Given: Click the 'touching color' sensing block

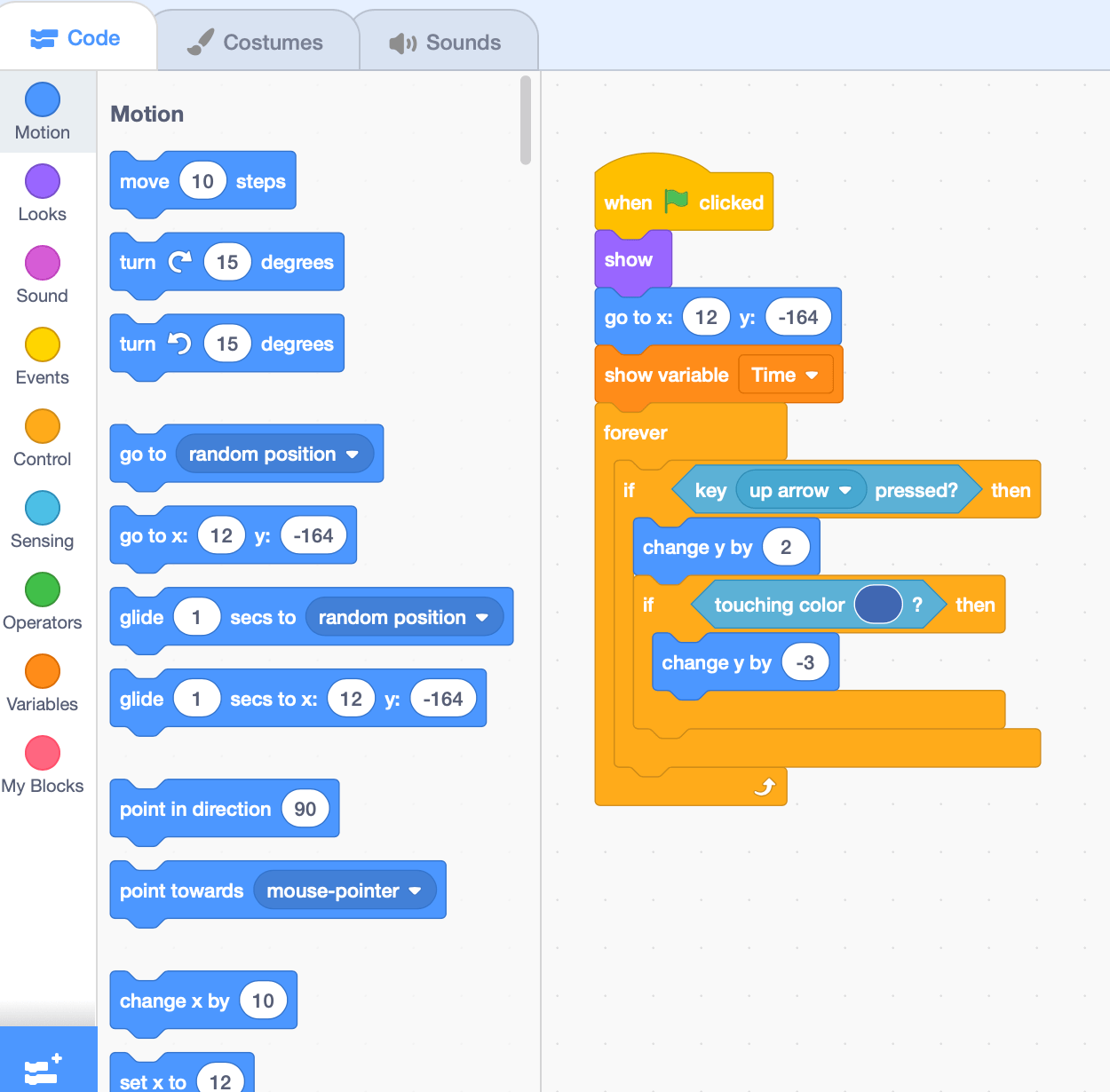Looking at the screenshot, I should pos(820,605).
